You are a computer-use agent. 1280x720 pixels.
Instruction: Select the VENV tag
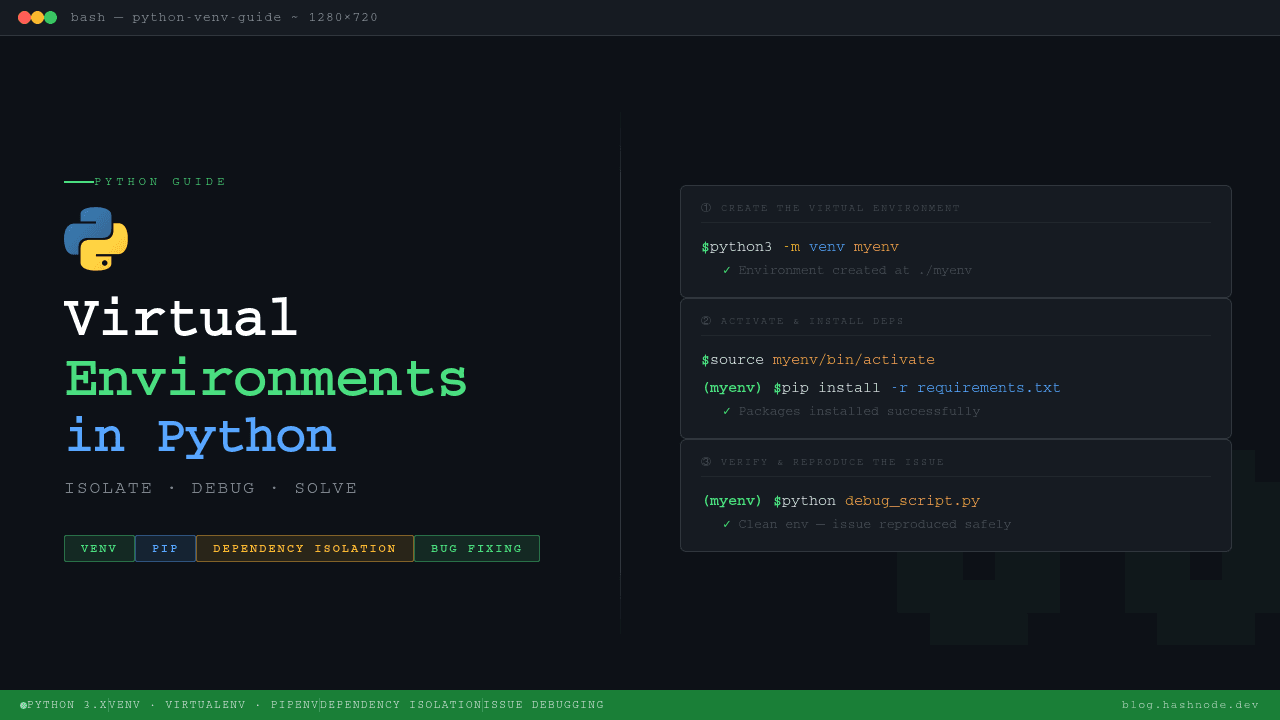(x=99, y=548)
